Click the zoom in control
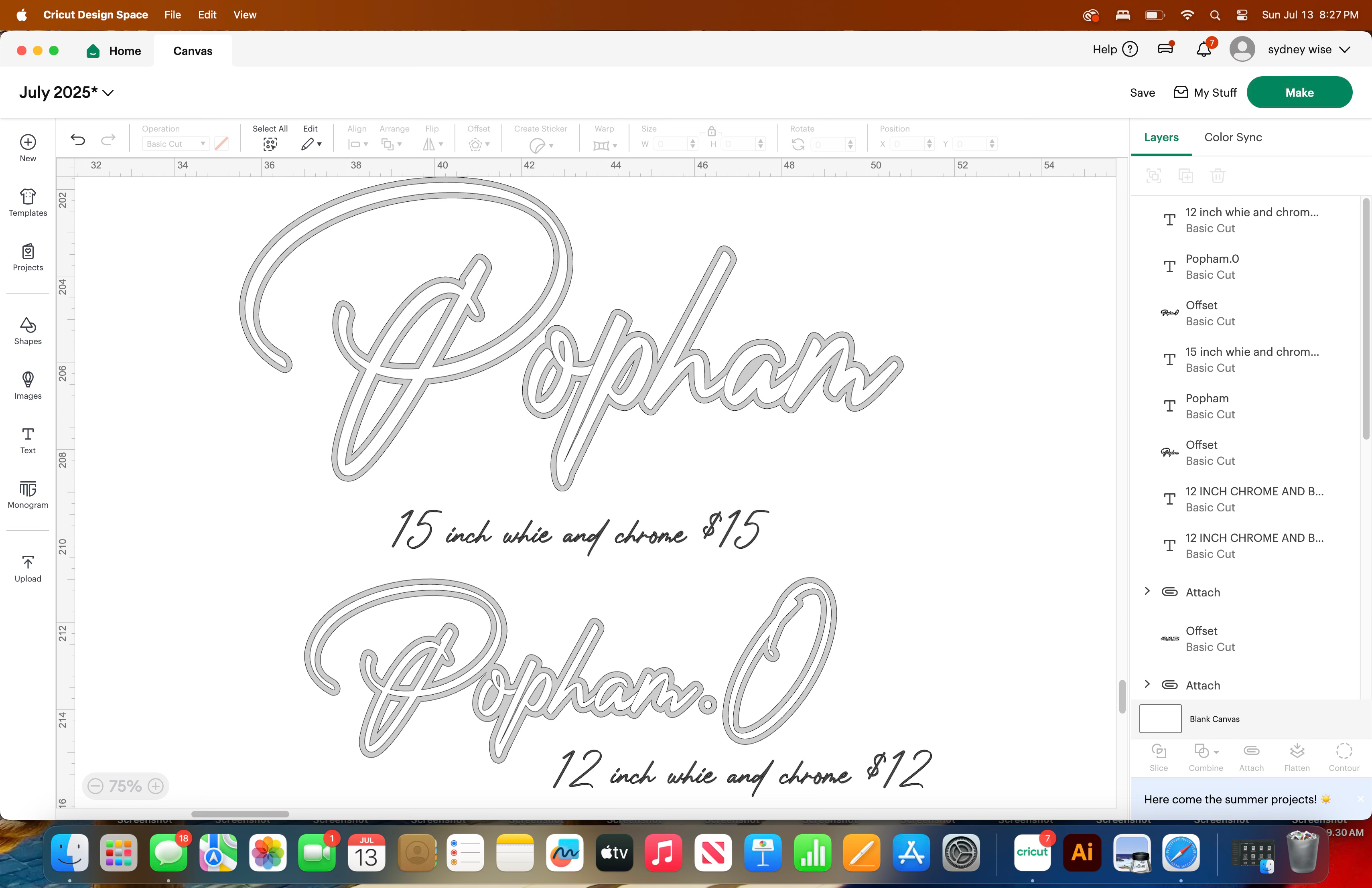1372x888 pixels. 156,786
